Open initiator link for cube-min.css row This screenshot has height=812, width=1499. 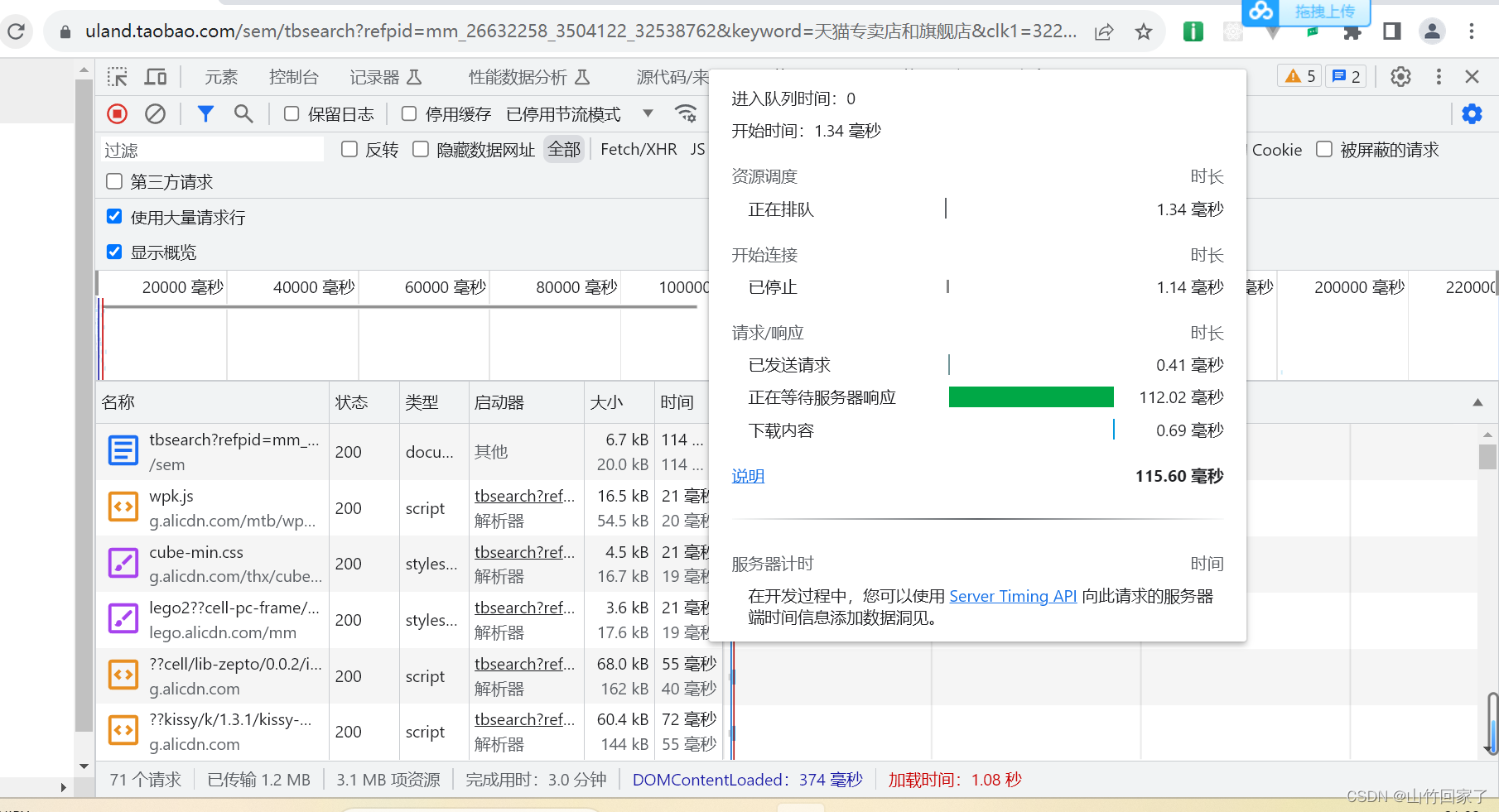[524, 552]
